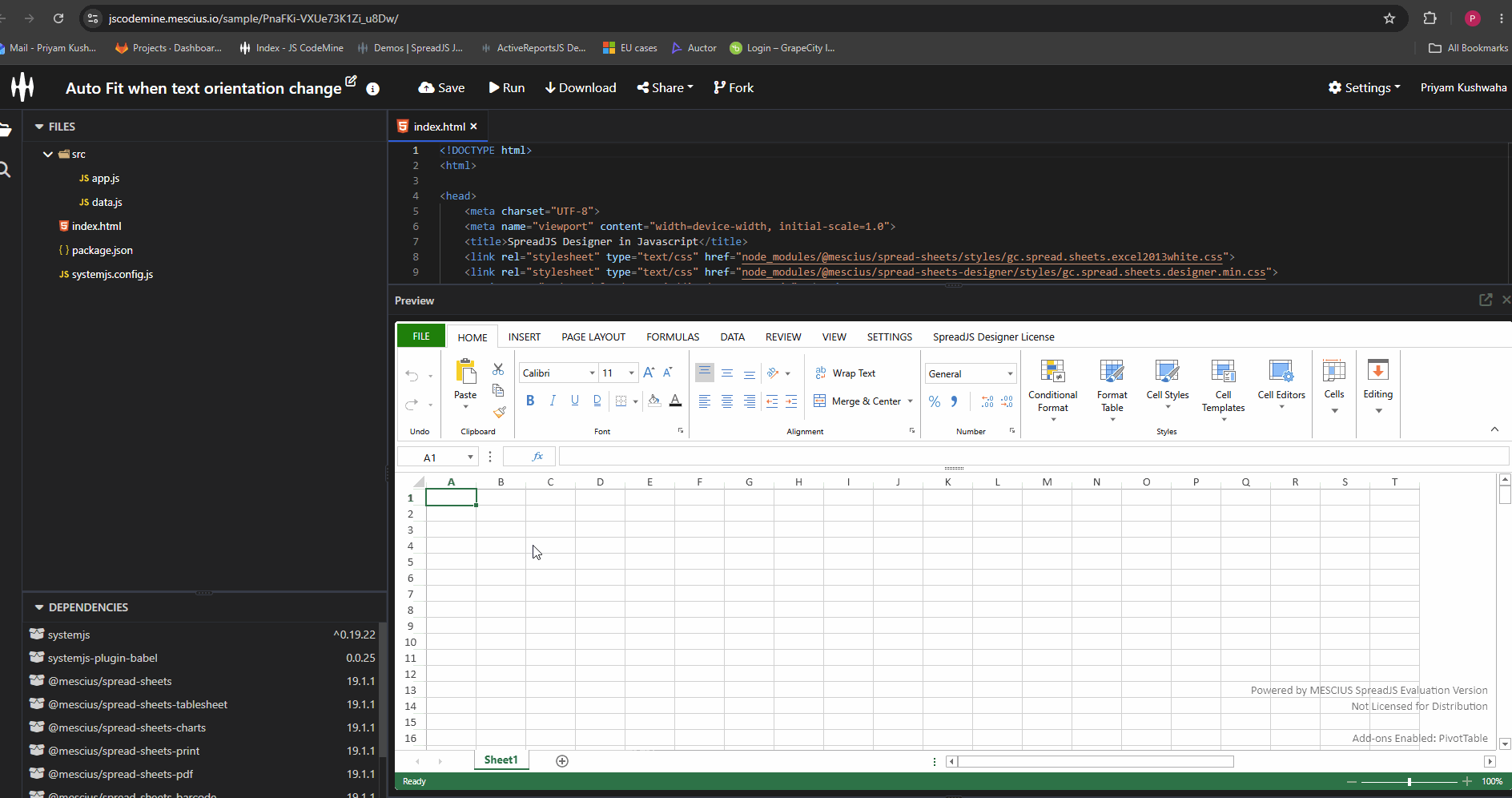Click the cell borders icon

click(x=621, y=401)
